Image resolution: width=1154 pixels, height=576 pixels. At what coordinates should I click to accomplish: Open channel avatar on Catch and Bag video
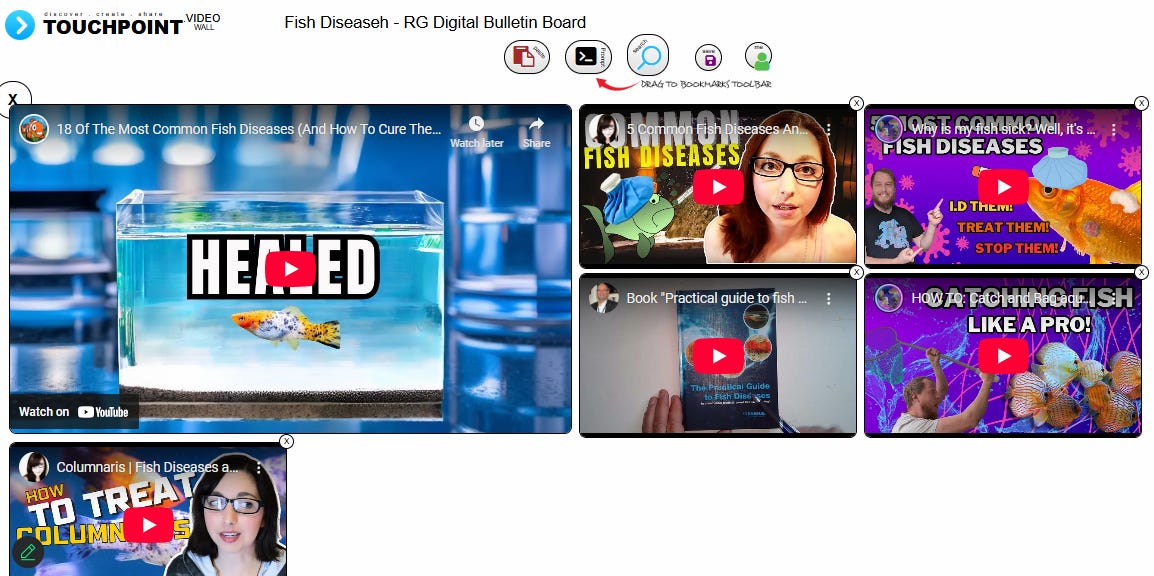coord(888,298)
